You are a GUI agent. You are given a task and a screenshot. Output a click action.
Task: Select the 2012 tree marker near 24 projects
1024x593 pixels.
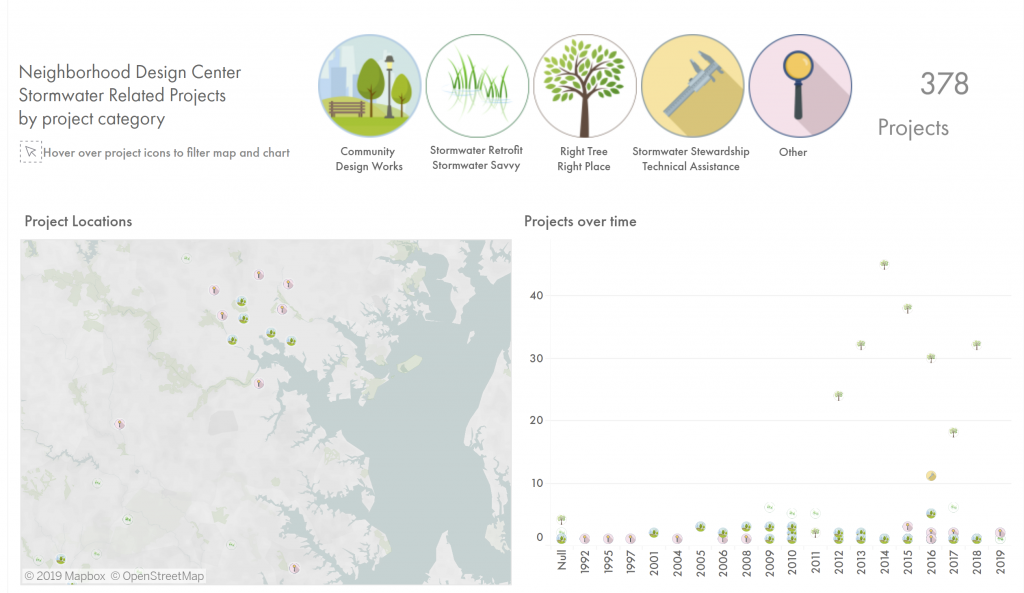coord(838,396)
